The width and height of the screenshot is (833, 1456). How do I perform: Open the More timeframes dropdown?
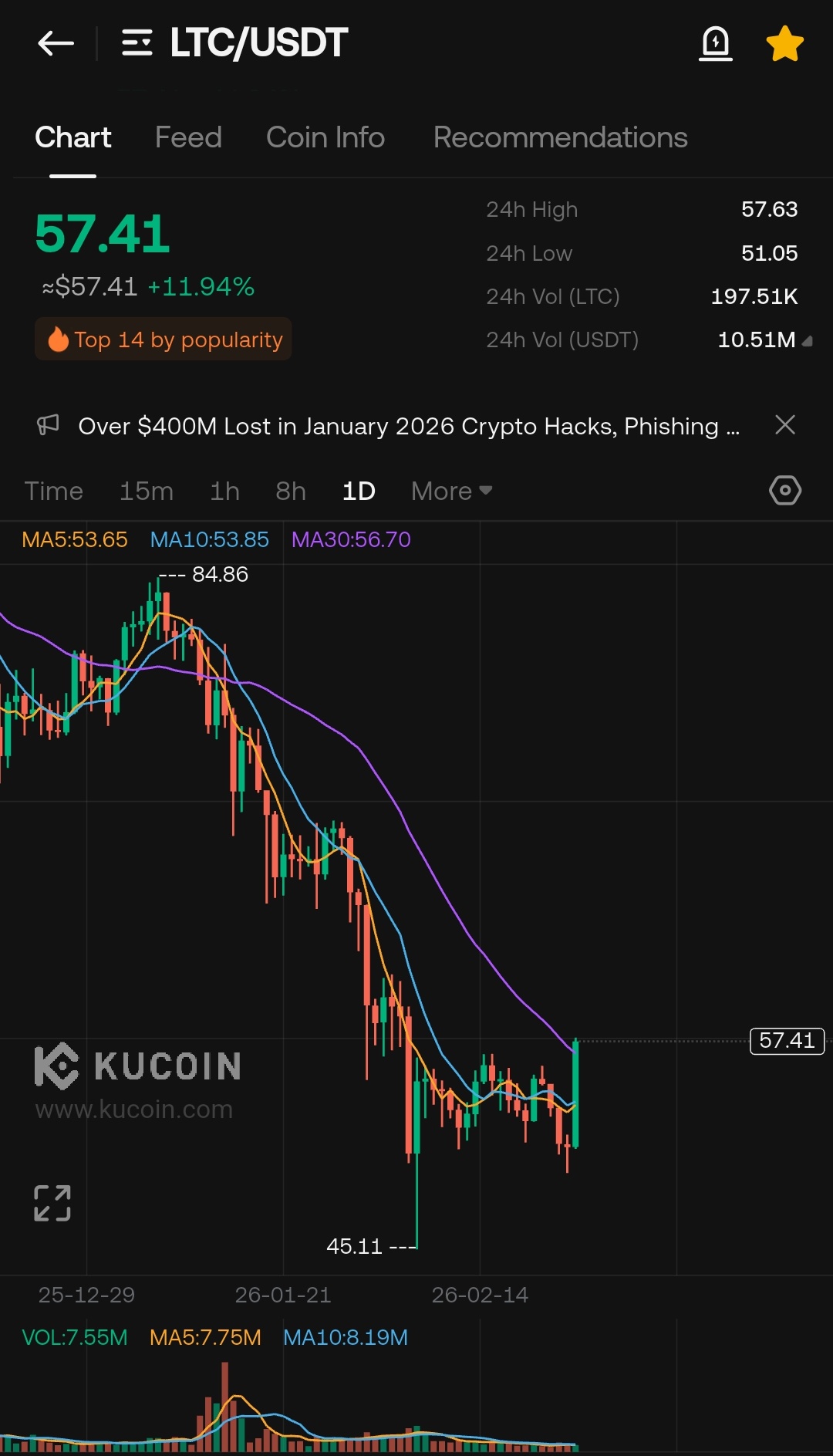pos(451,492)
